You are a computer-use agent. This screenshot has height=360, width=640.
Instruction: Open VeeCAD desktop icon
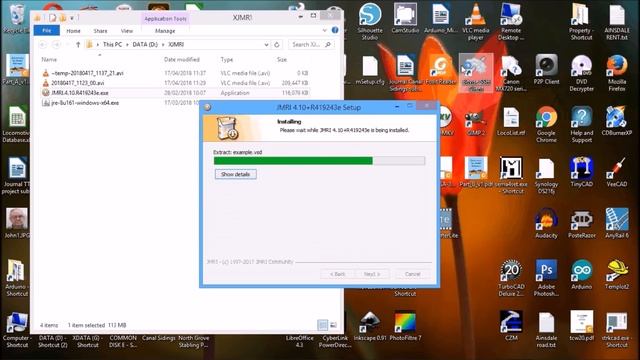point(617,173)
